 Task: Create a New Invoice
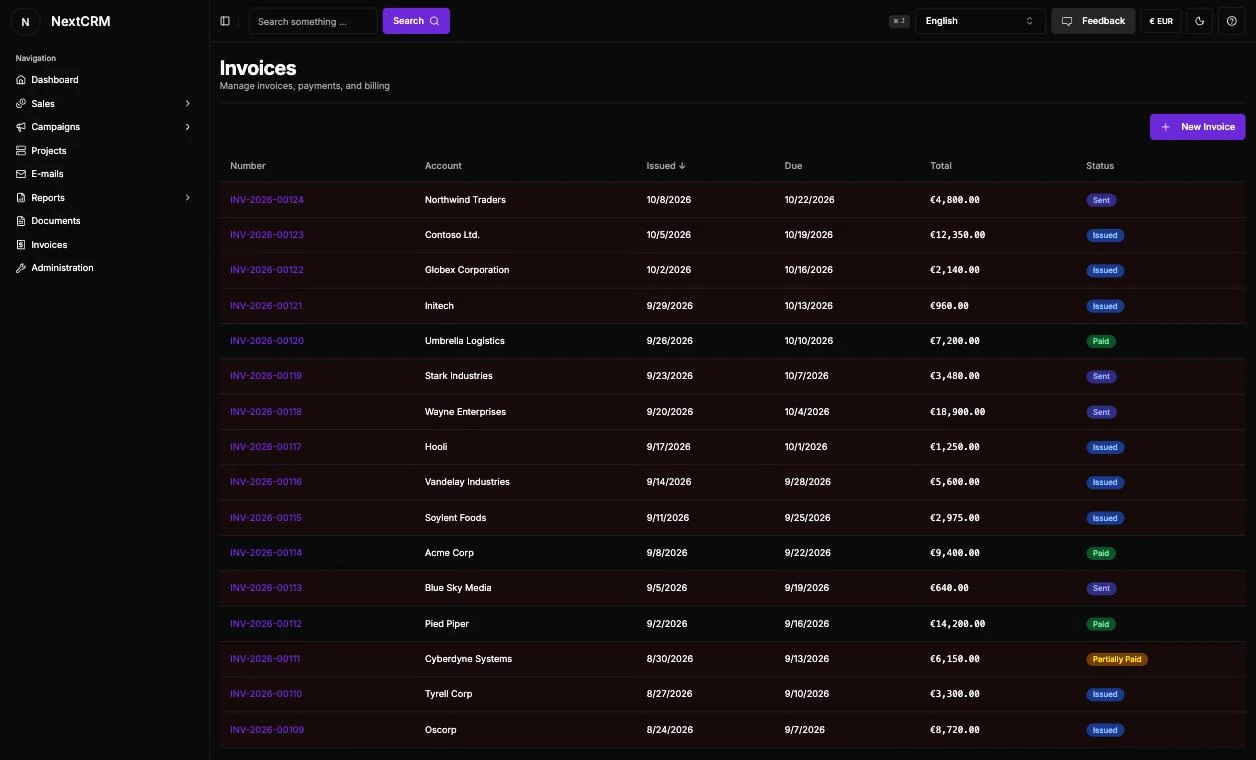pyautogui.click(x=1197, y=127)
